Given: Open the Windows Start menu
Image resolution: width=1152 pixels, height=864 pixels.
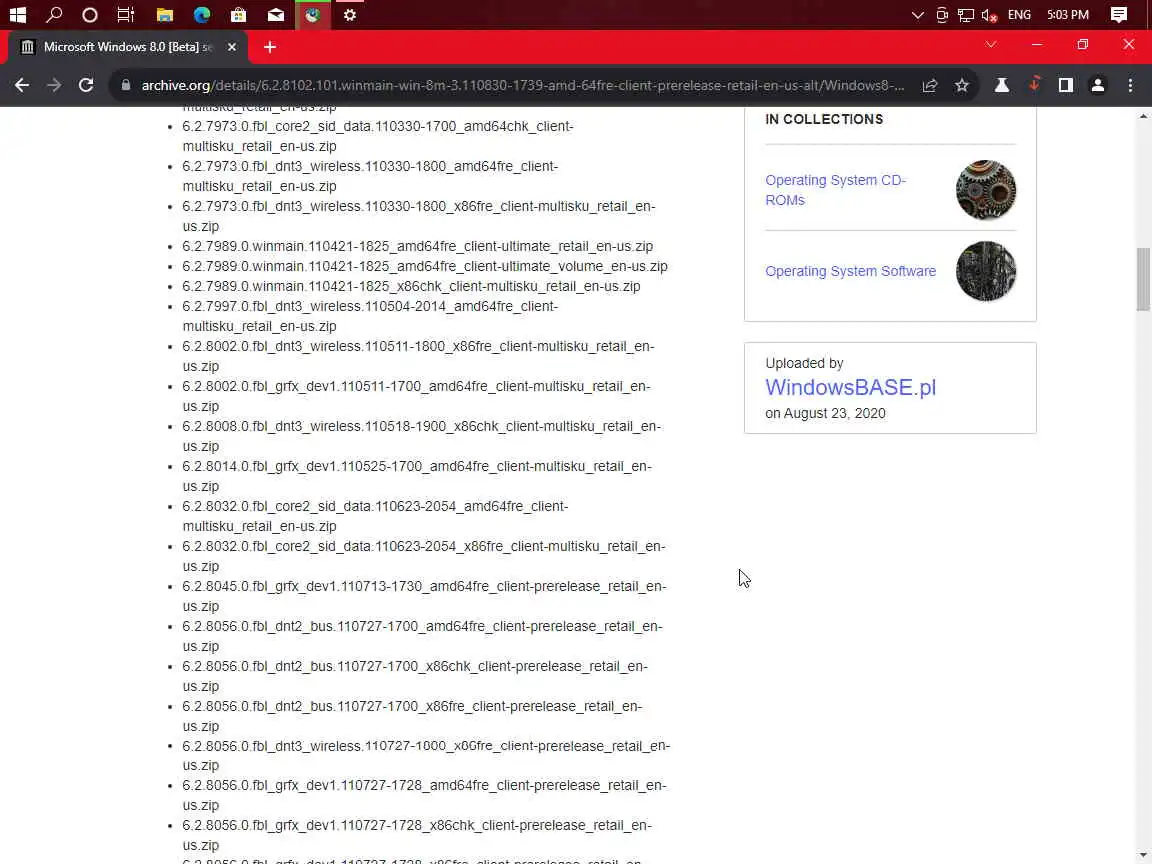Looking at the screenshot, I should point(18,15).
